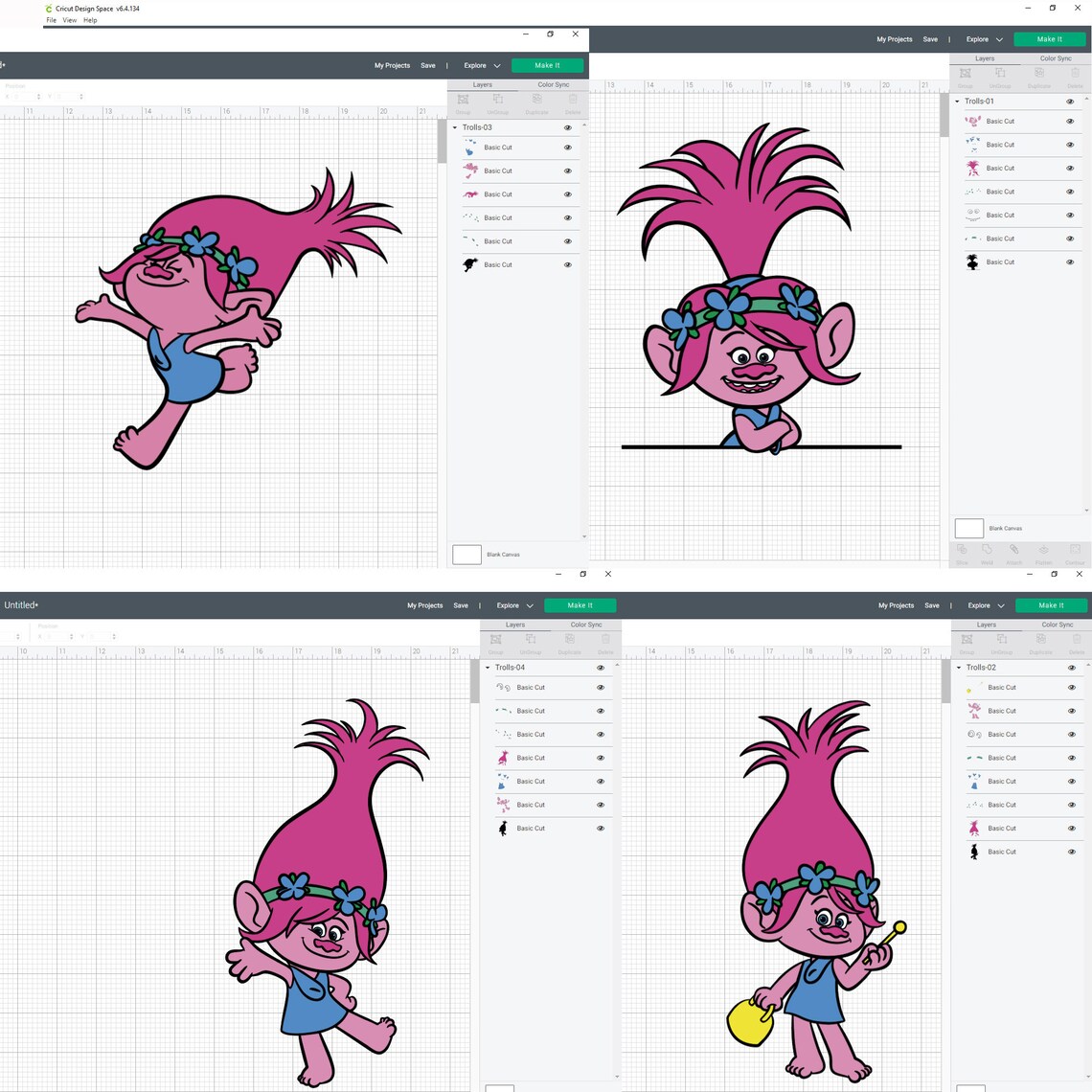
Task: Click Weld tool in Trolls-01 window
Action: tap(987, 551)
